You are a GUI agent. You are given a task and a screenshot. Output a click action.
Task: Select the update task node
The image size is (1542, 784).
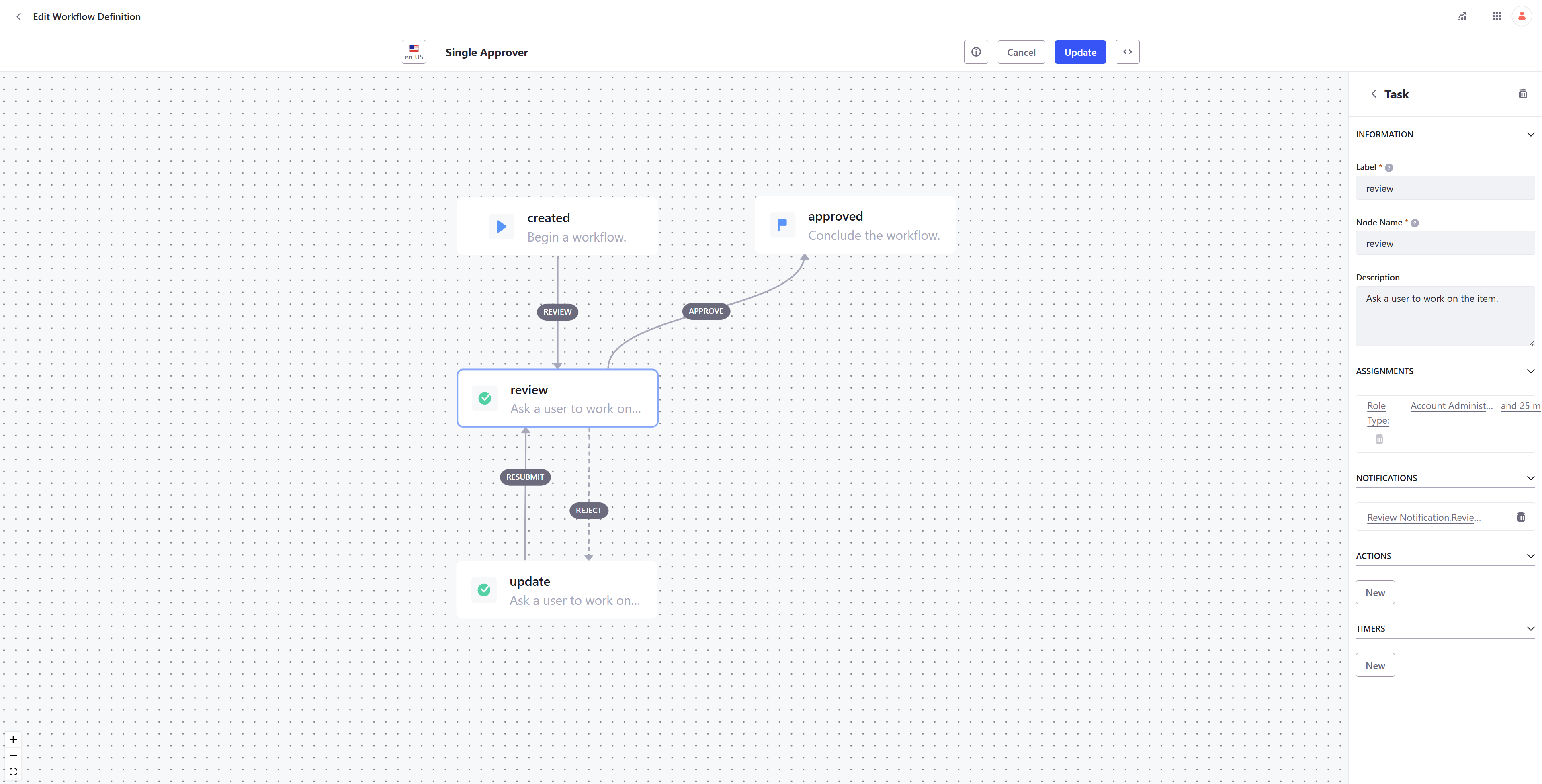click(557, 590)
